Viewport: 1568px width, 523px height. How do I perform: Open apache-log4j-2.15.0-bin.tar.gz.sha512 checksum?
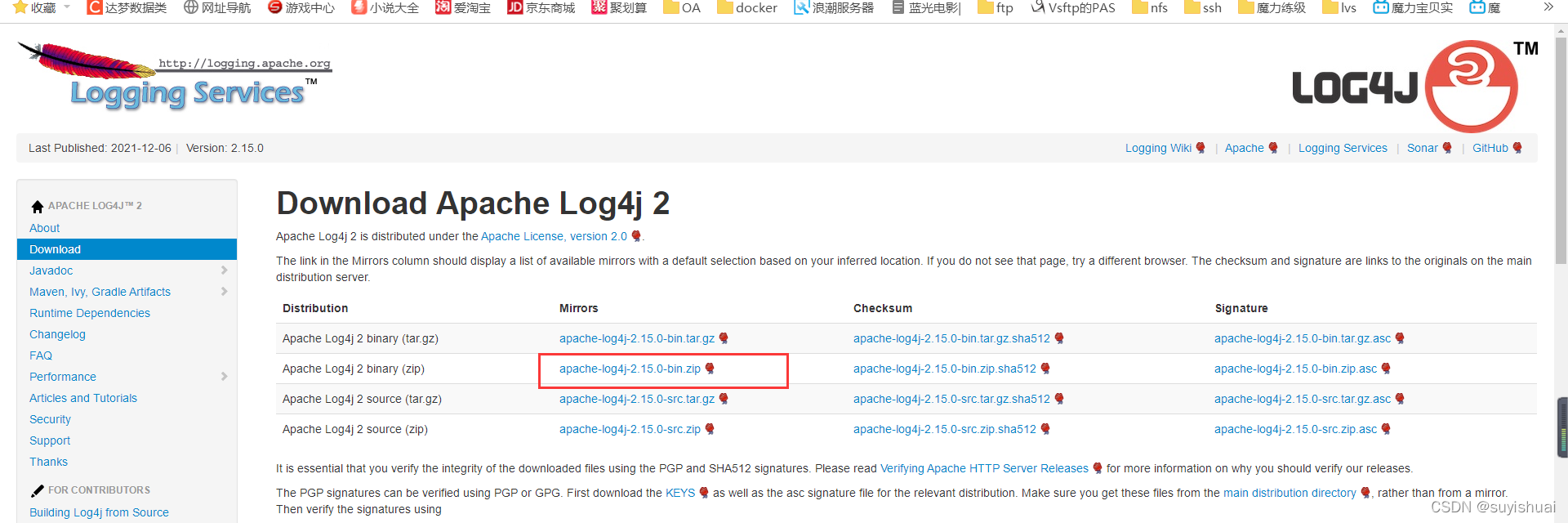[x=951, y=338]
